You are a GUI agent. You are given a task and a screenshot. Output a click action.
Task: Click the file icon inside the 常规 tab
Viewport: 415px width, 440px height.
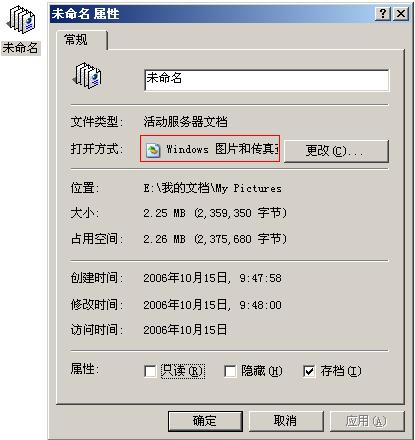(x=87, y=76)
